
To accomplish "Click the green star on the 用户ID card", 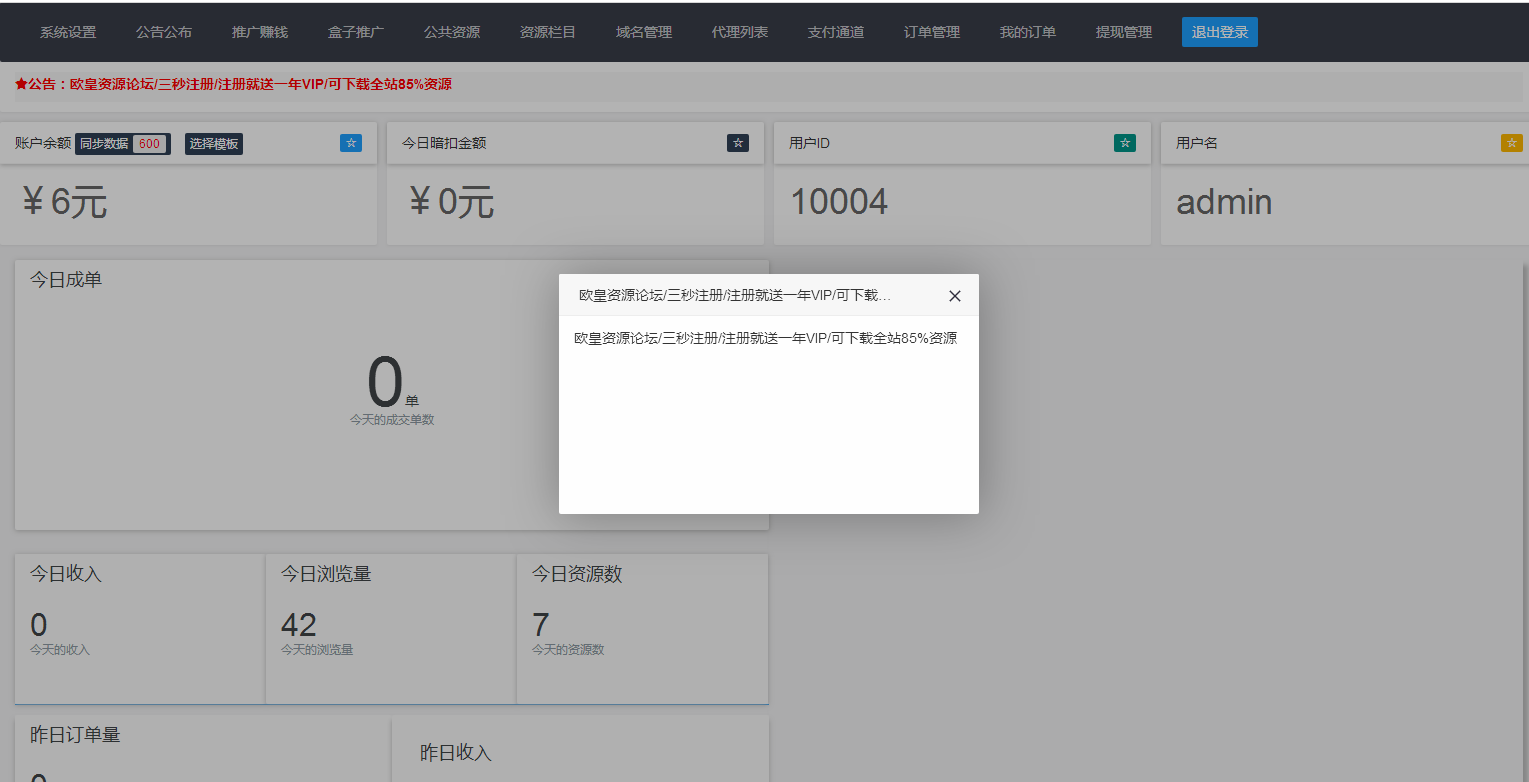I will (x=1124, y=142).
